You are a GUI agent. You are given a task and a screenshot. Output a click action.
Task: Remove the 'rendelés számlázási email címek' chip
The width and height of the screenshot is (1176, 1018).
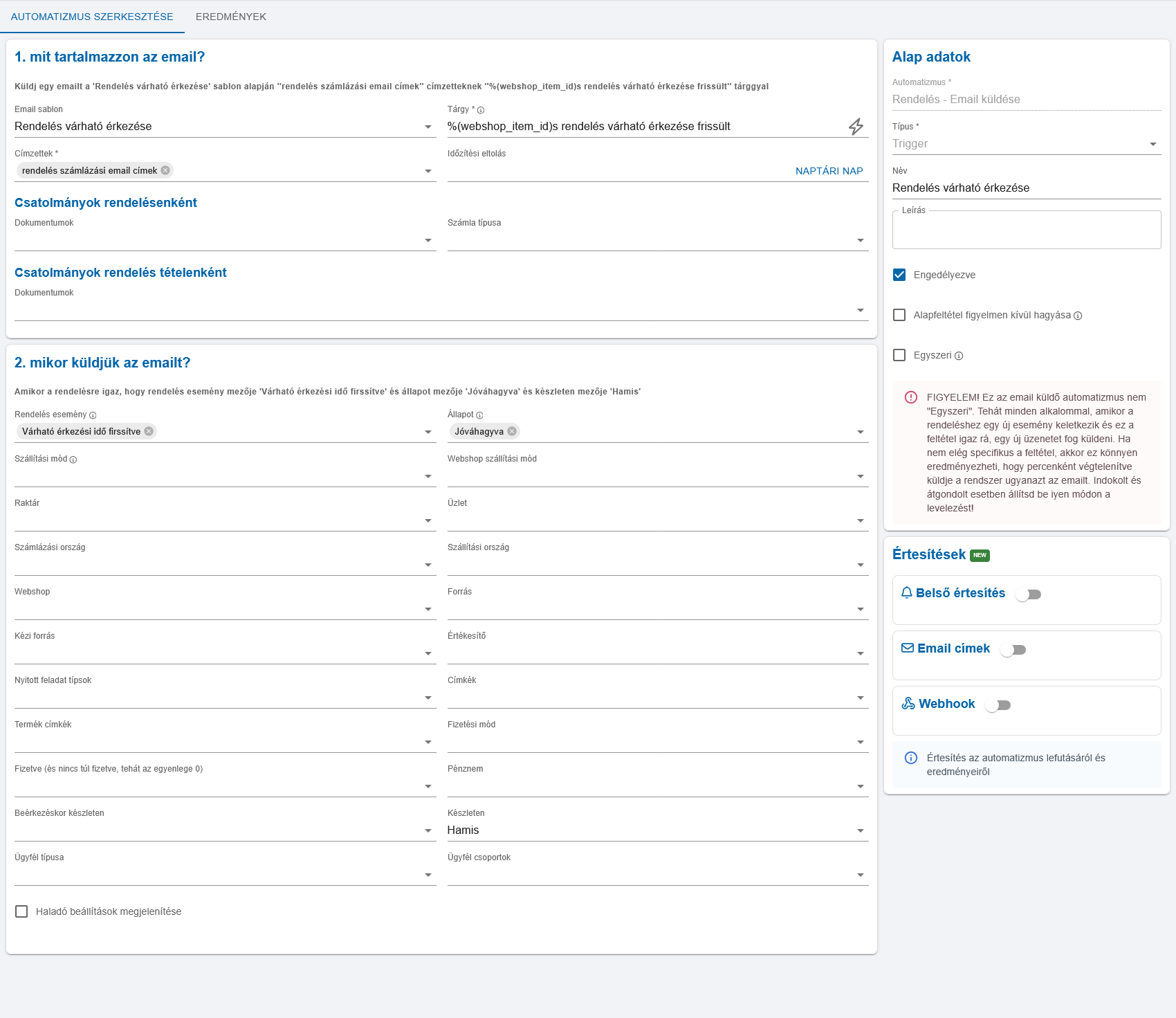pos(165,170)
